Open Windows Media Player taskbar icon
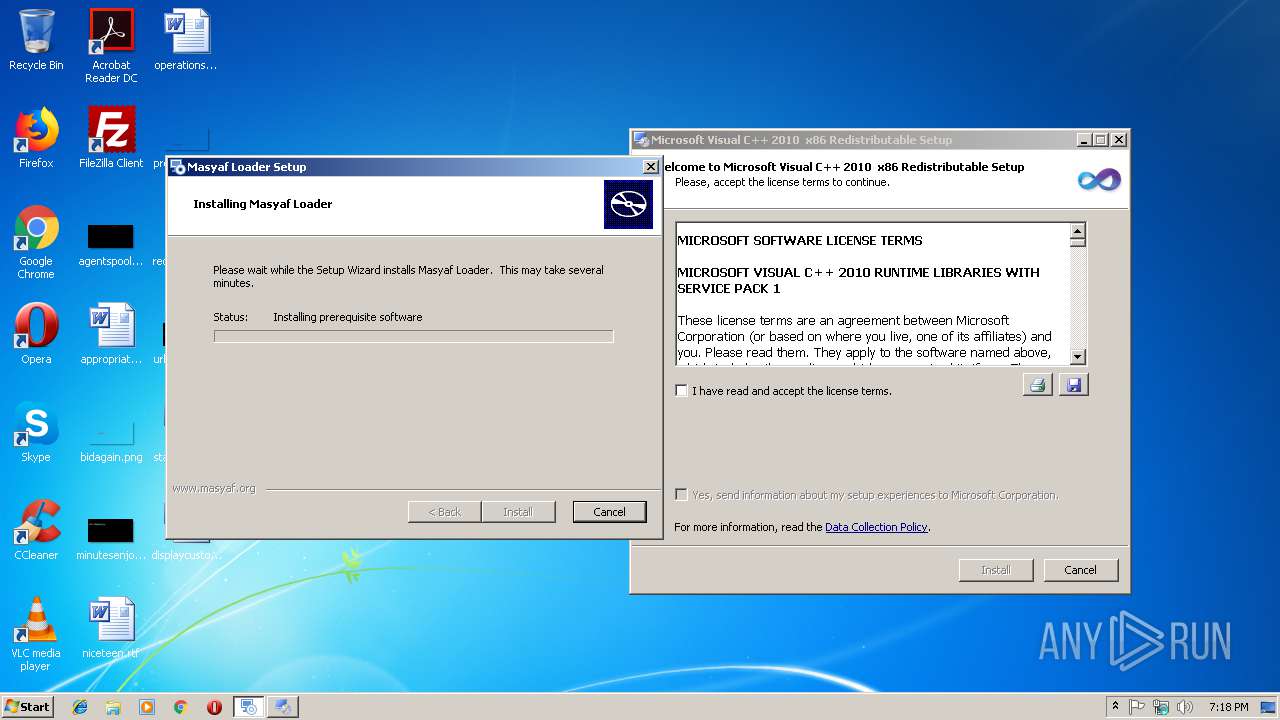1280x720 pixels. pos(147,707)
